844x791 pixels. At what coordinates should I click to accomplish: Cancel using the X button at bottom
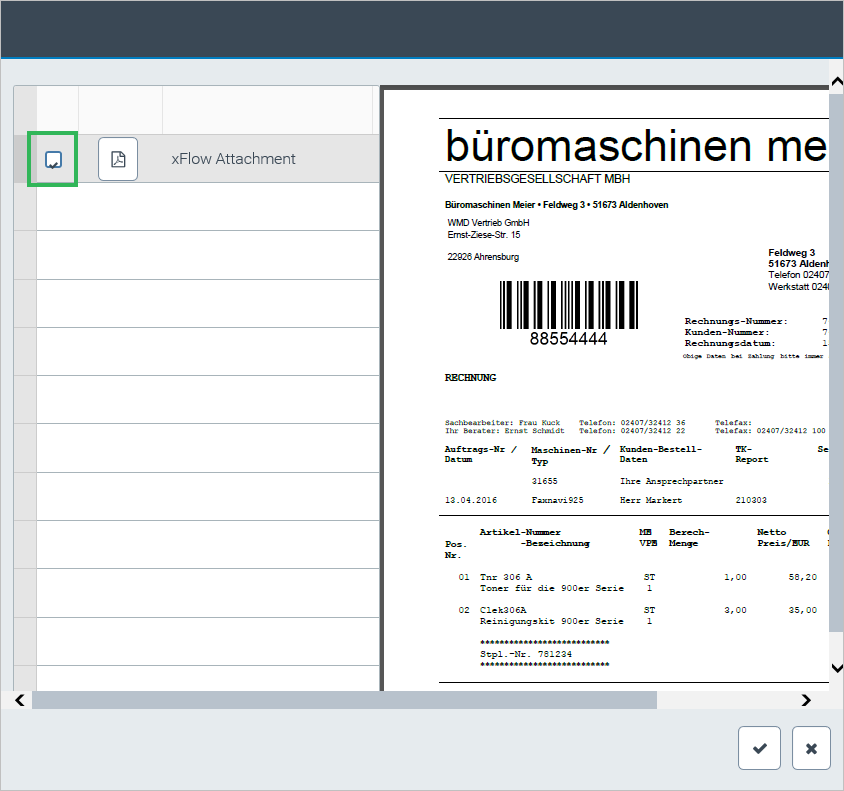coord(811,748)
